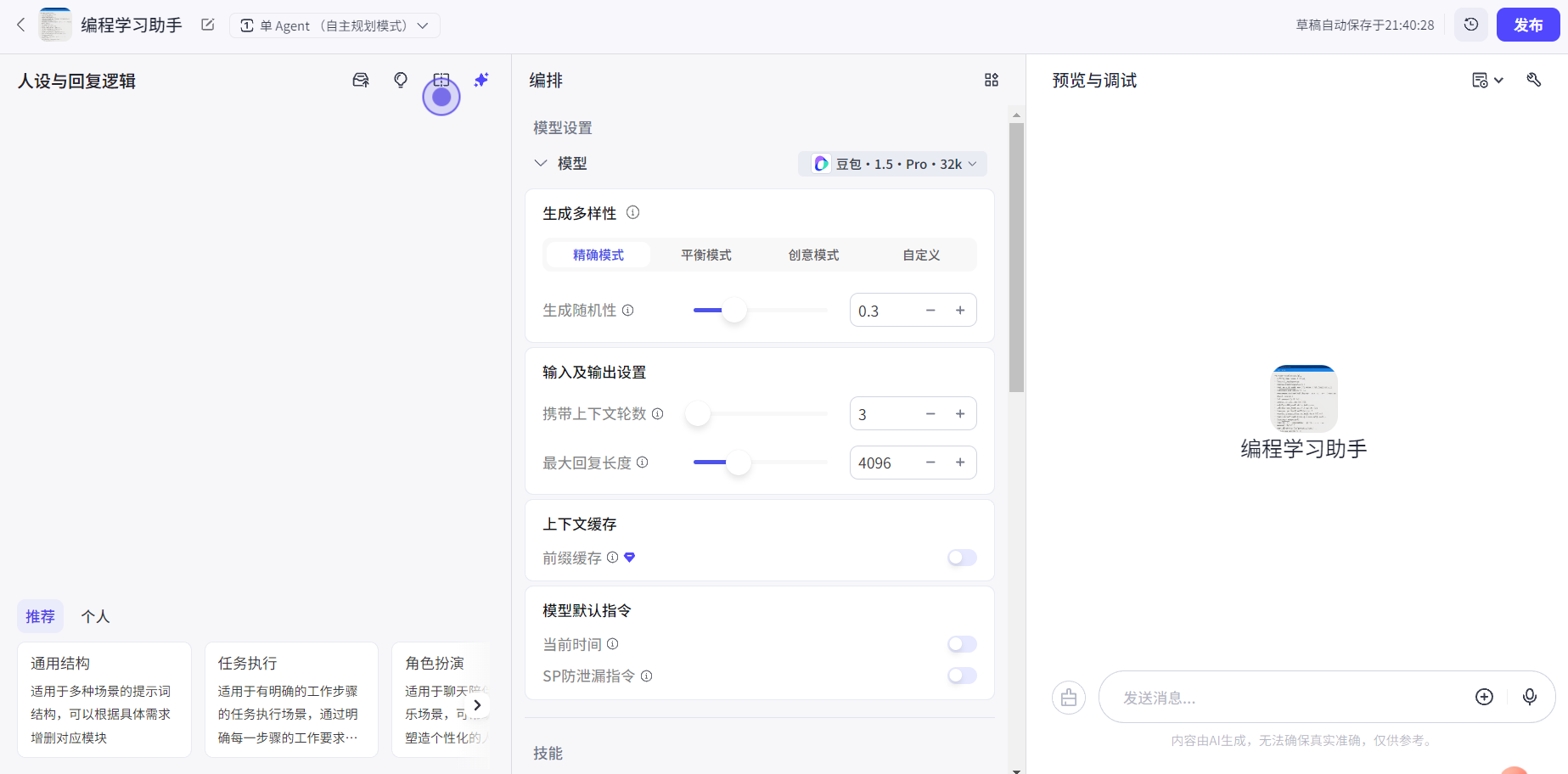This screenshot has height=774, width=1568.
Task: Click info icon next to 生成随机性
Action: (628, 310)
